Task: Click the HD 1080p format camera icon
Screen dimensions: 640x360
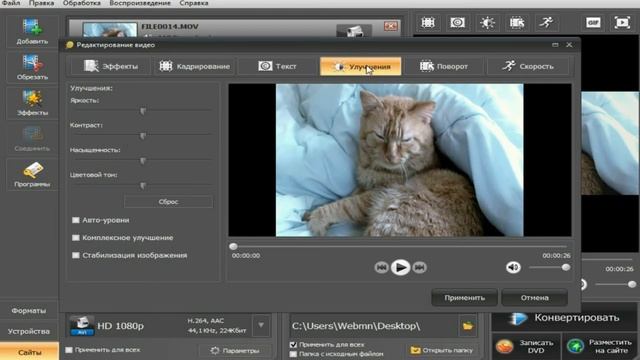Action: [x=81, y=325]
